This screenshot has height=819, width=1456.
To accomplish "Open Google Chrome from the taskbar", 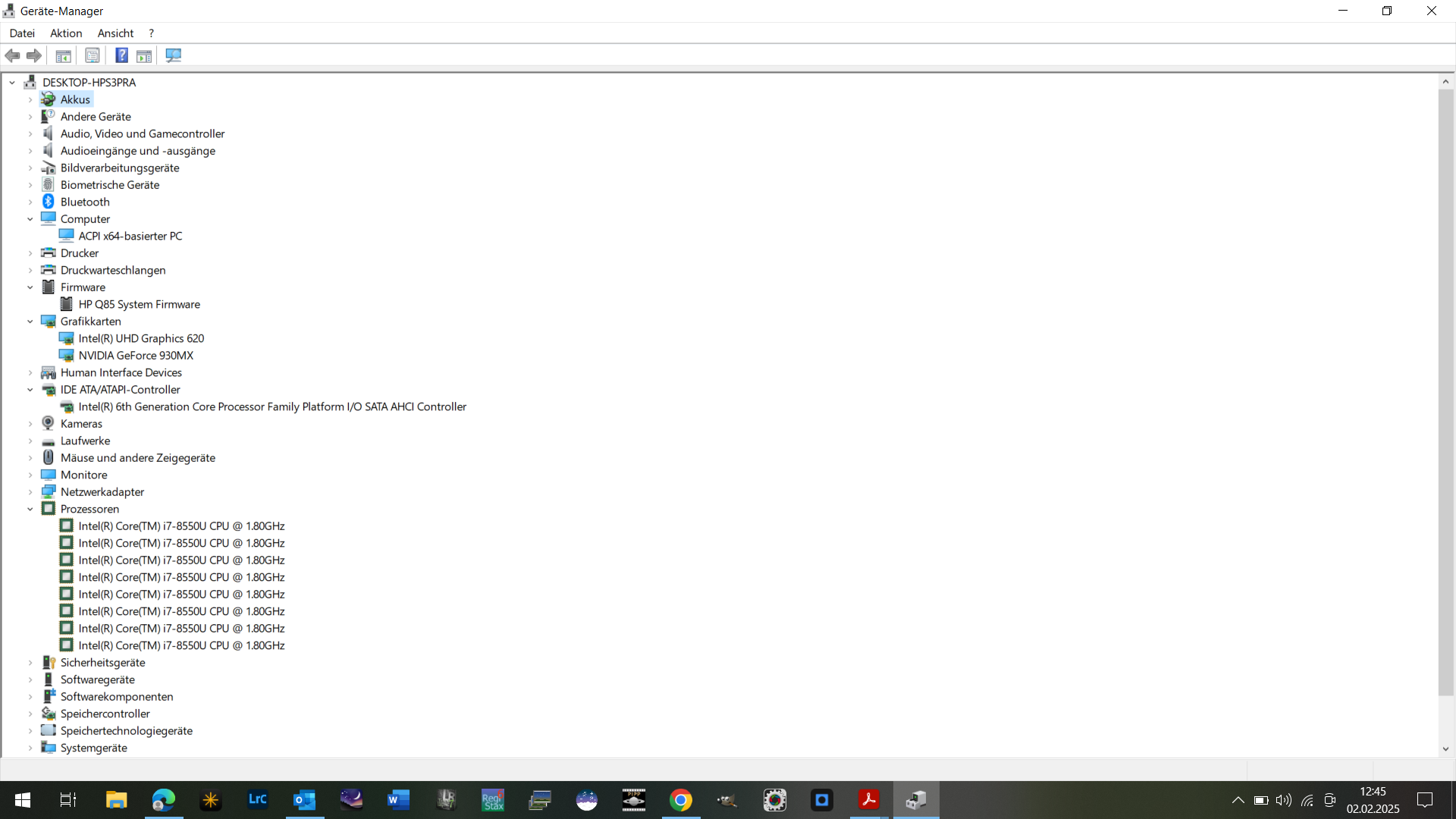I will 681,800.
